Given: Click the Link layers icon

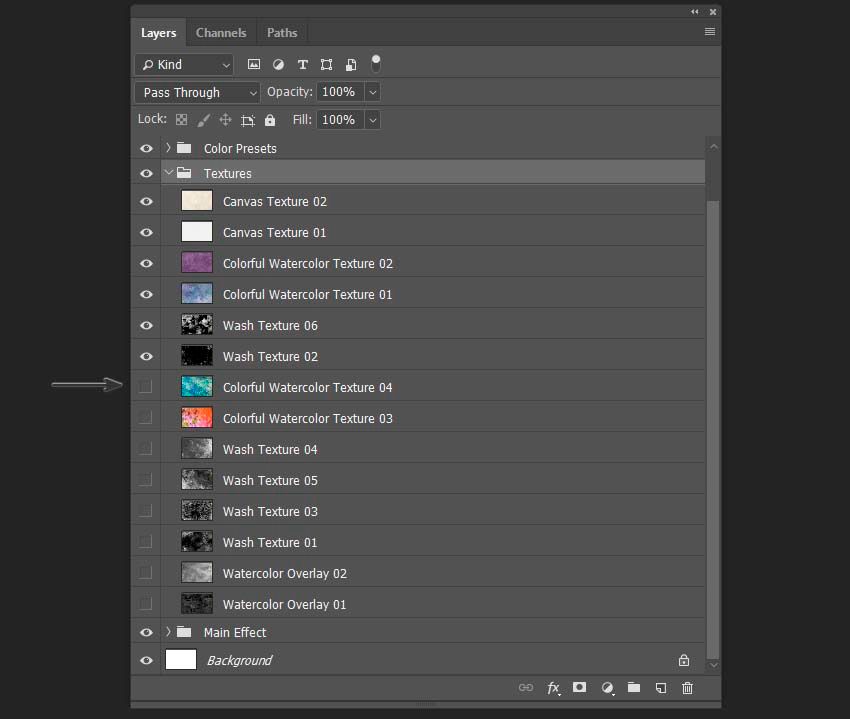Looking at the screenshot, I should pos(526,688).
